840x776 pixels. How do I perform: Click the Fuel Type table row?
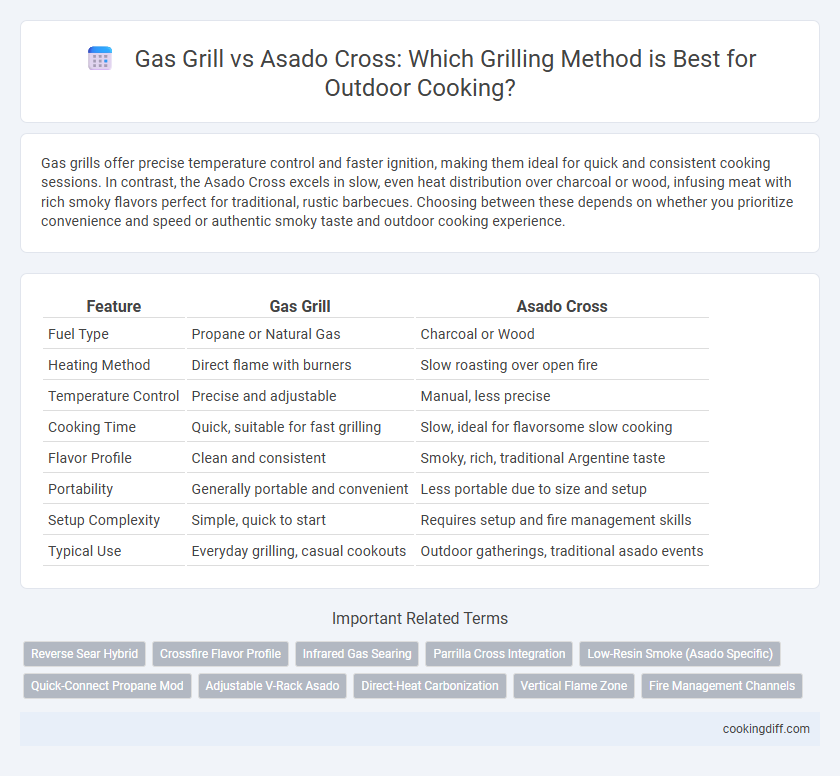376,334
